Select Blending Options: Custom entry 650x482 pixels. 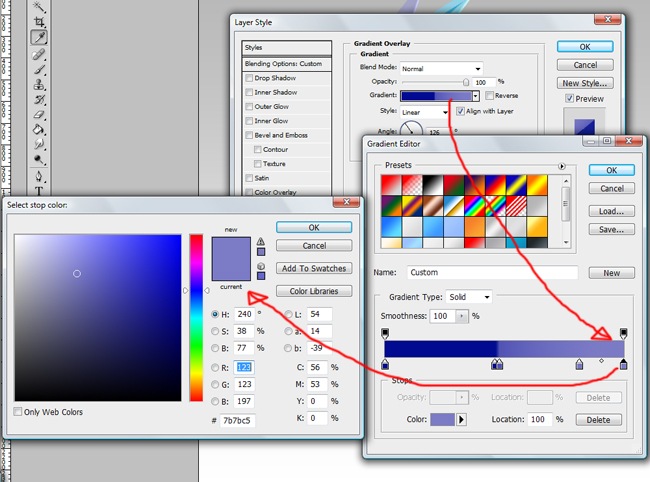[286, 63]
